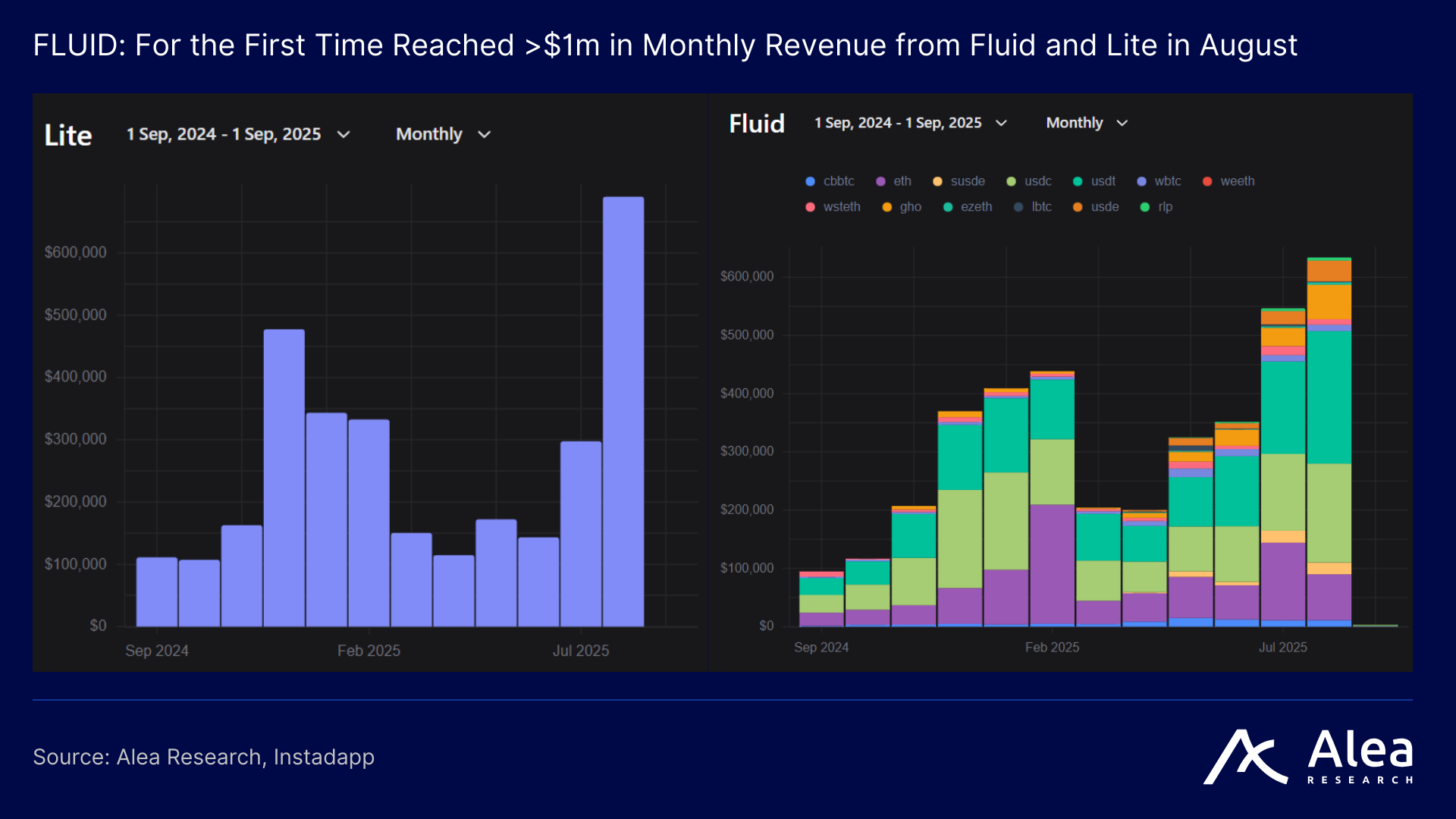Click the ezeth legend entry

coord(968,207)
